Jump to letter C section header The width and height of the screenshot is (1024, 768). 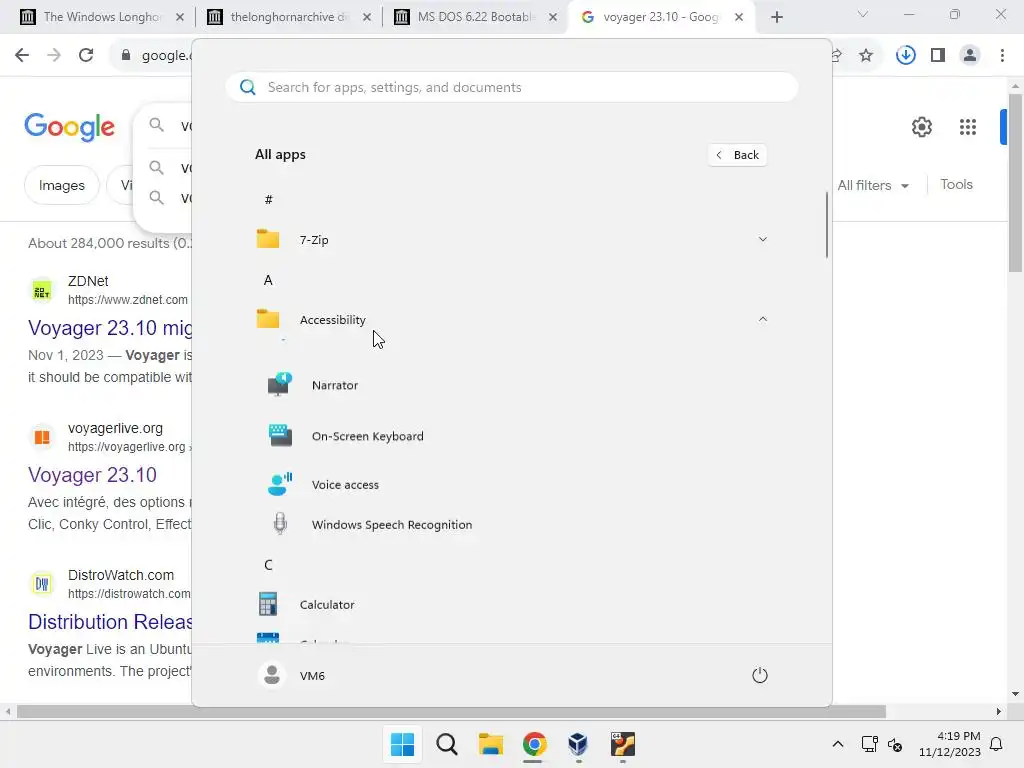[x=268, y=565]
